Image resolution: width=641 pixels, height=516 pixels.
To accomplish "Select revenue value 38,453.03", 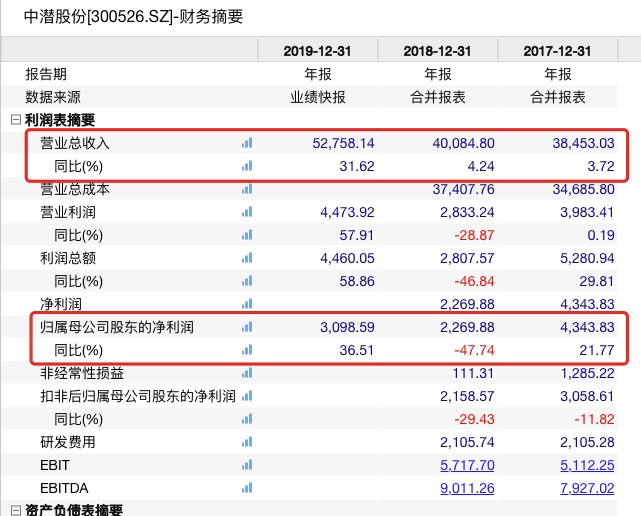I will tap(583, 143).
